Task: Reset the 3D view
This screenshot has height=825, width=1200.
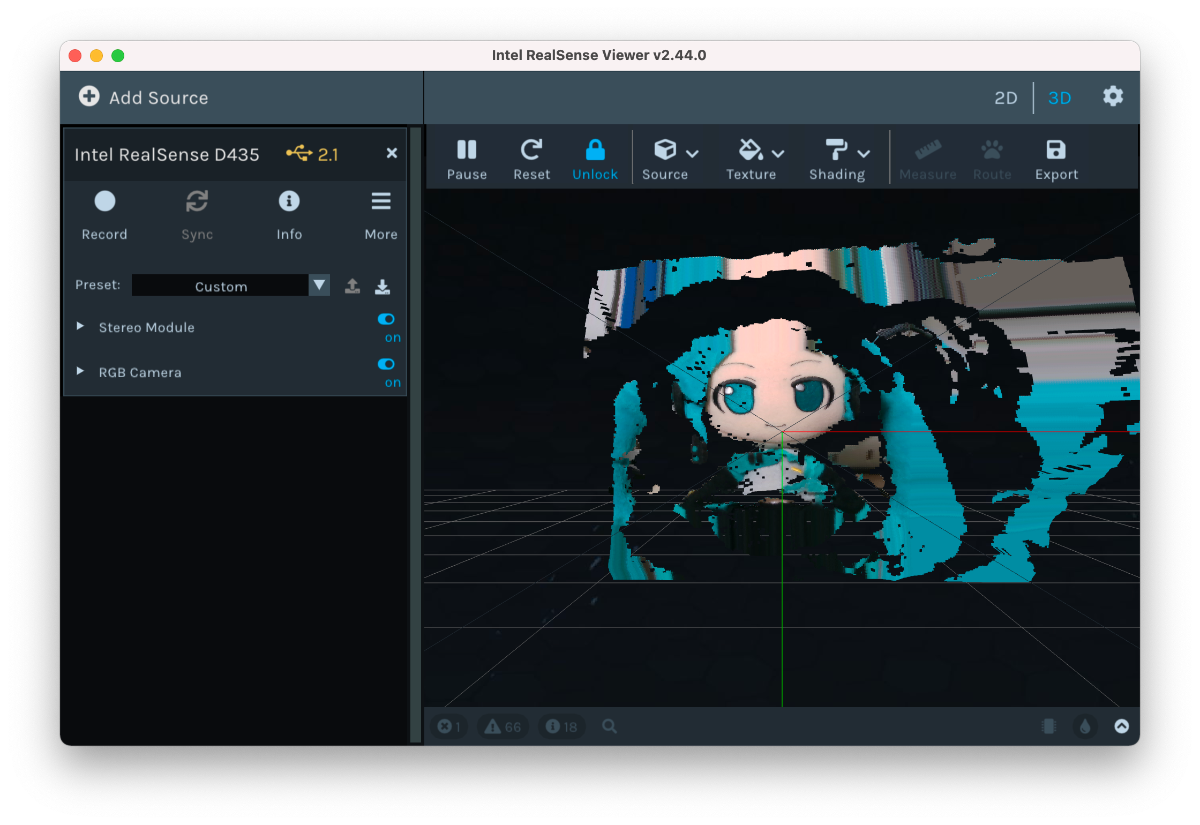Action: [532, 160]
